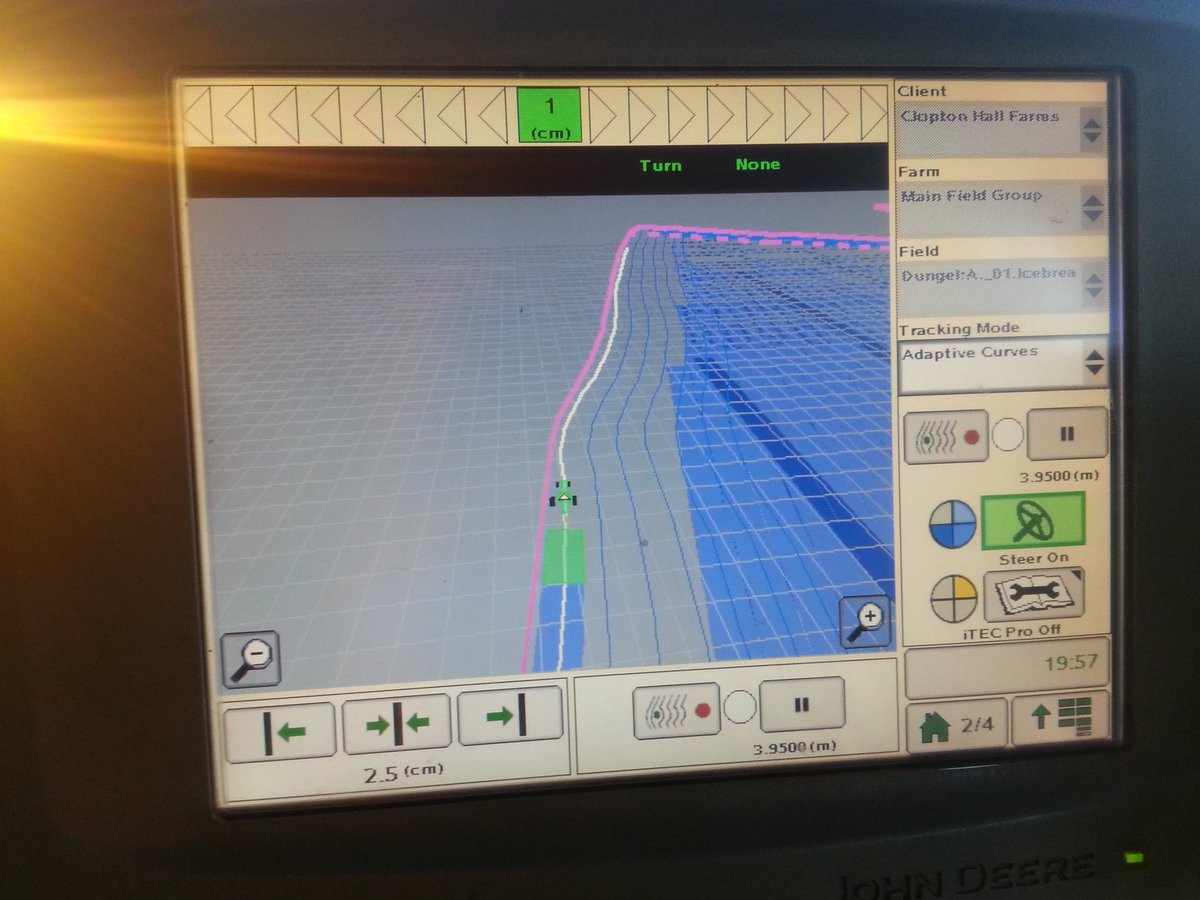This screenshot has height=900, width=1200.
Task: Open the Tracking Mode dropdown showing Adaptive Curves
Action: point(1003,365)
